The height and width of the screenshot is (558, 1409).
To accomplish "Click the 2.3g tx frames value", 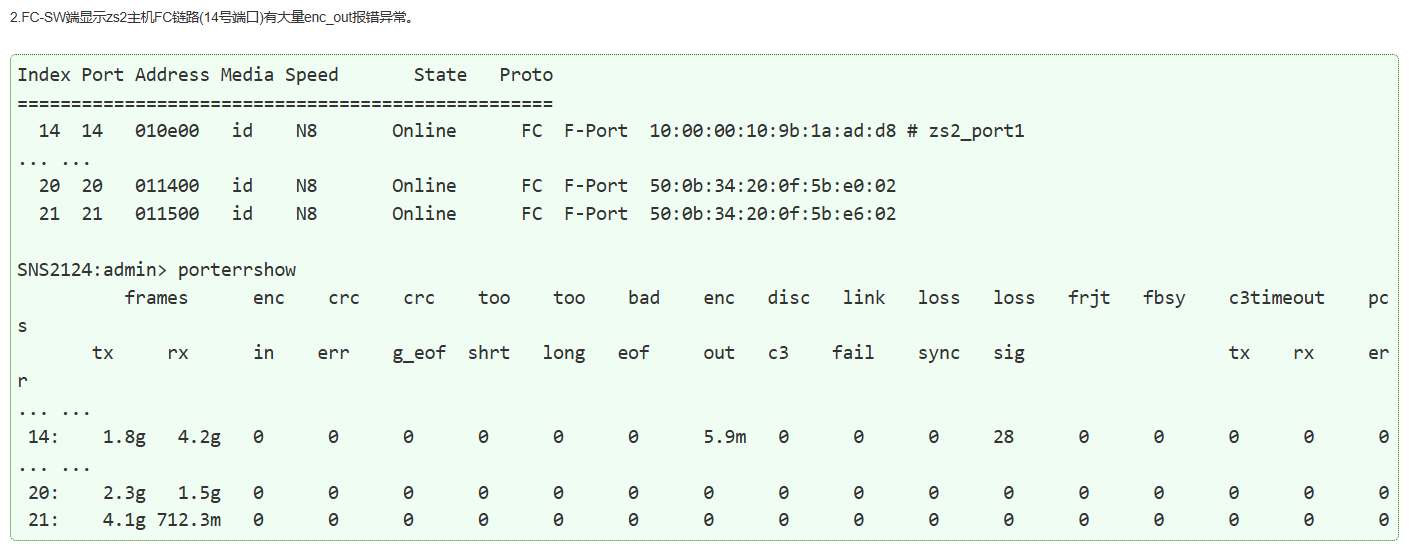I will point(124,492).
